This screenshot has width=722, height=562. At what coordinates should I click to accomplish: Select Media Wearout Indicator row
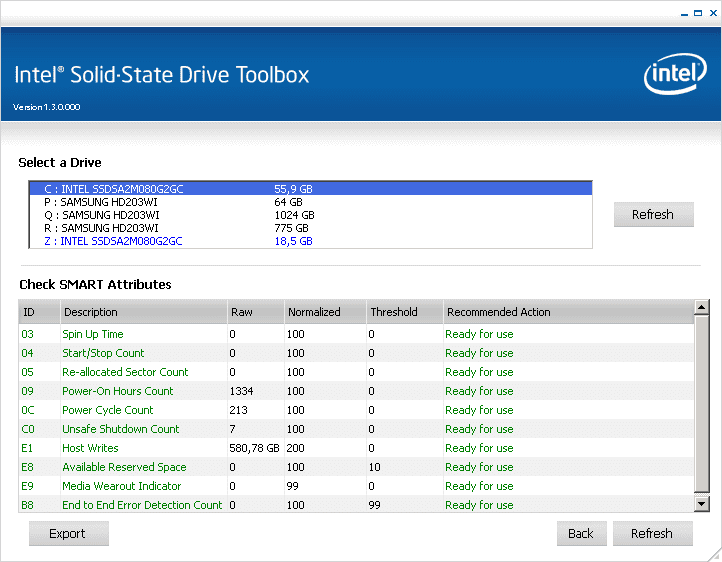(x=356, y=486)
